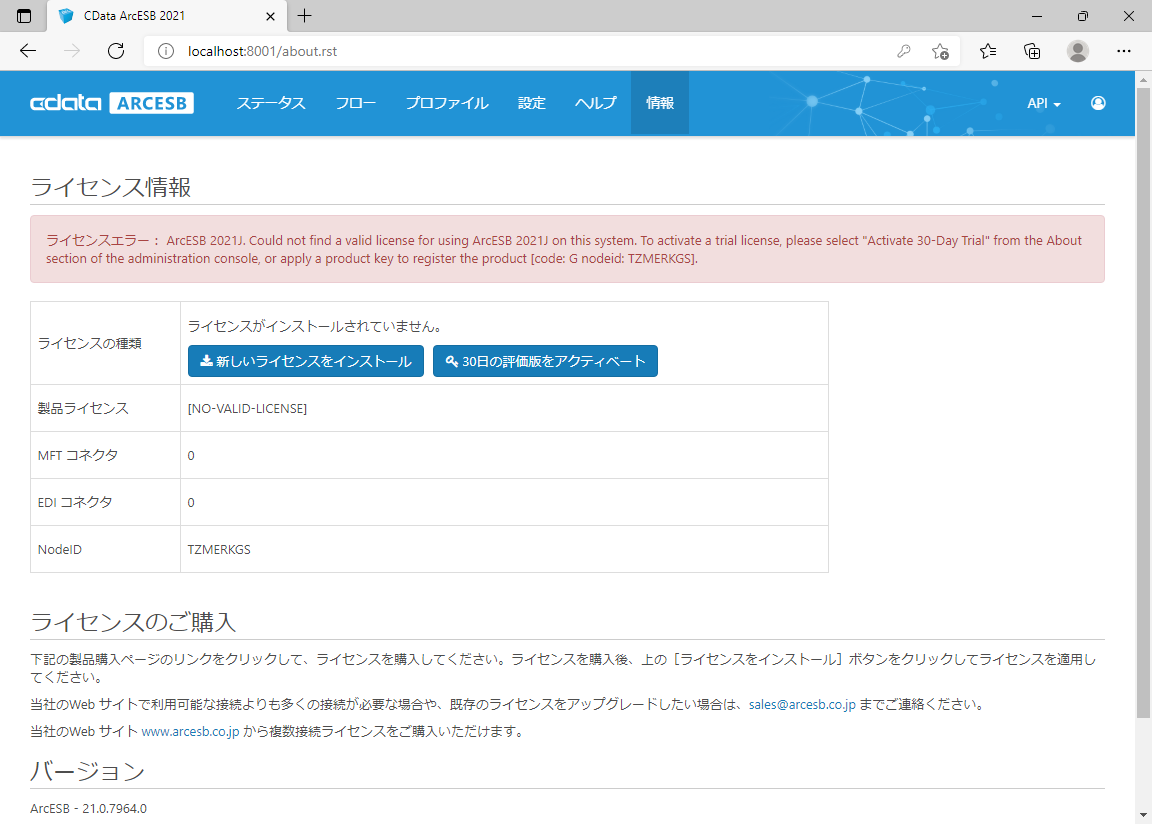Close the CData ArcESB 2021 tab
The height and width of the screenshot is (824, 1152).
coord(270,15)
